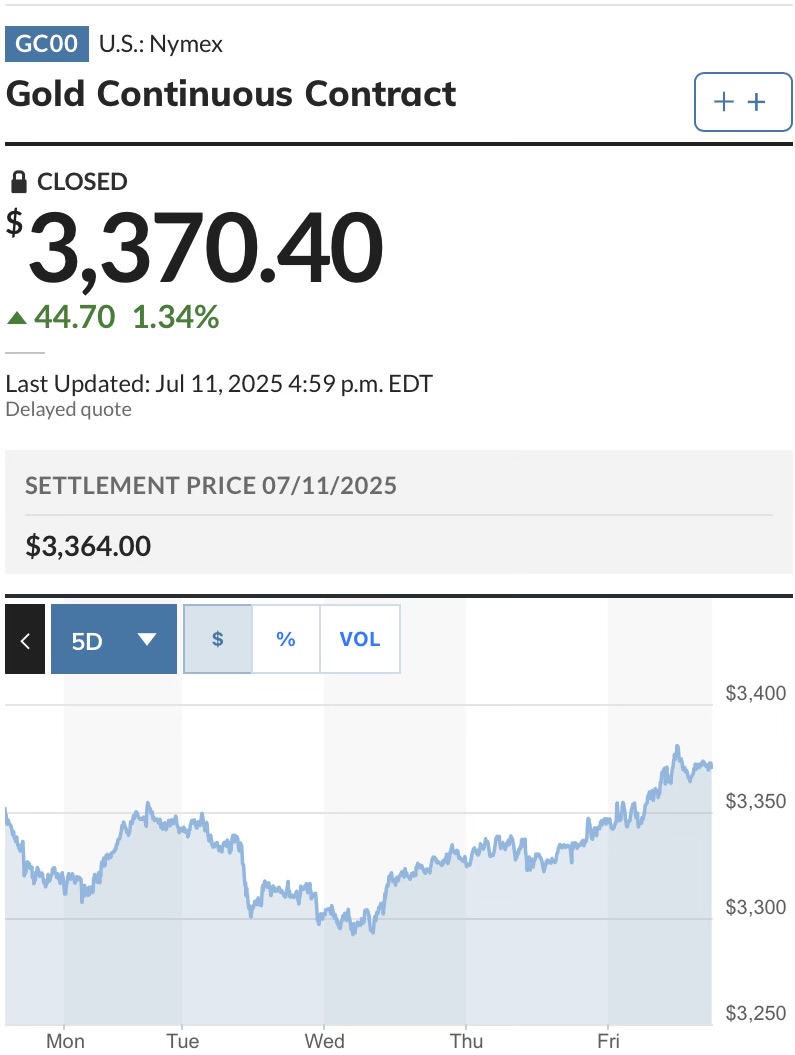Click the Friday peak on the price line

pyautogui.click(x=677, y=746)
